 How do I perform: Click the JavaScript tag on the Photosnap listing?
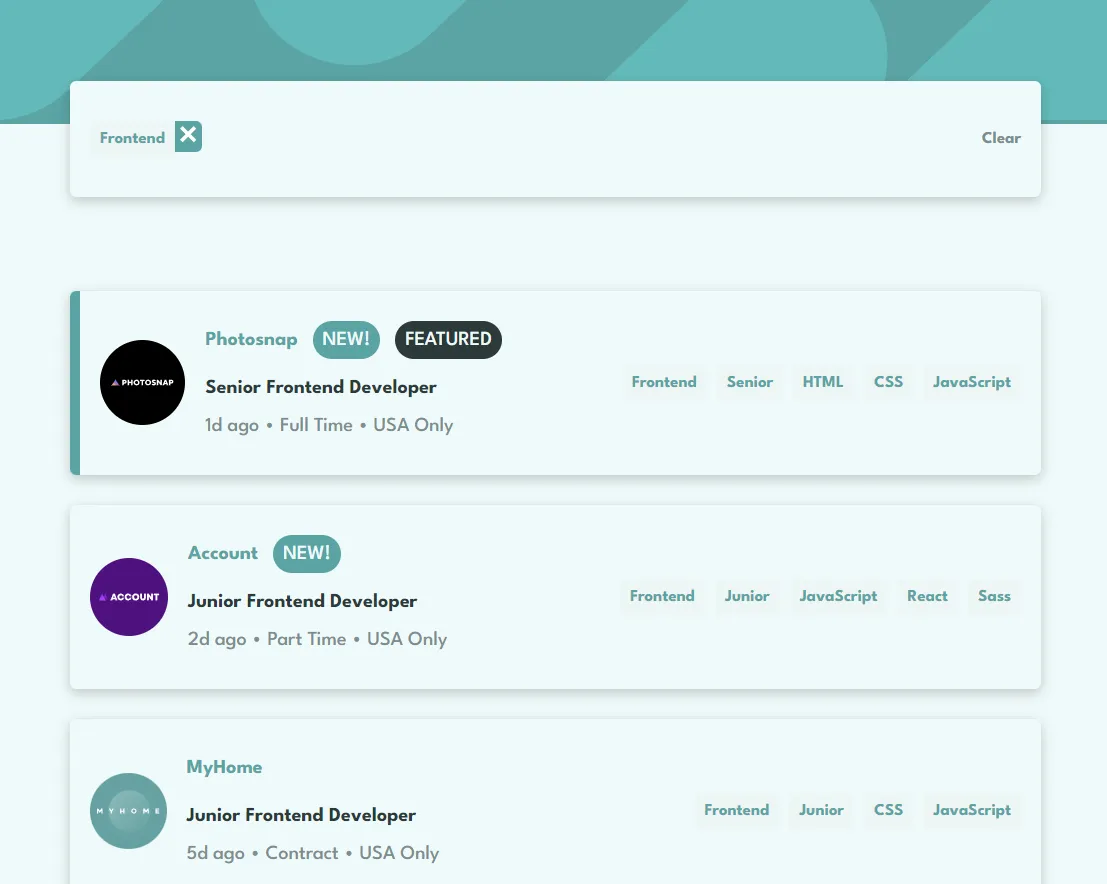pos(971,382)
